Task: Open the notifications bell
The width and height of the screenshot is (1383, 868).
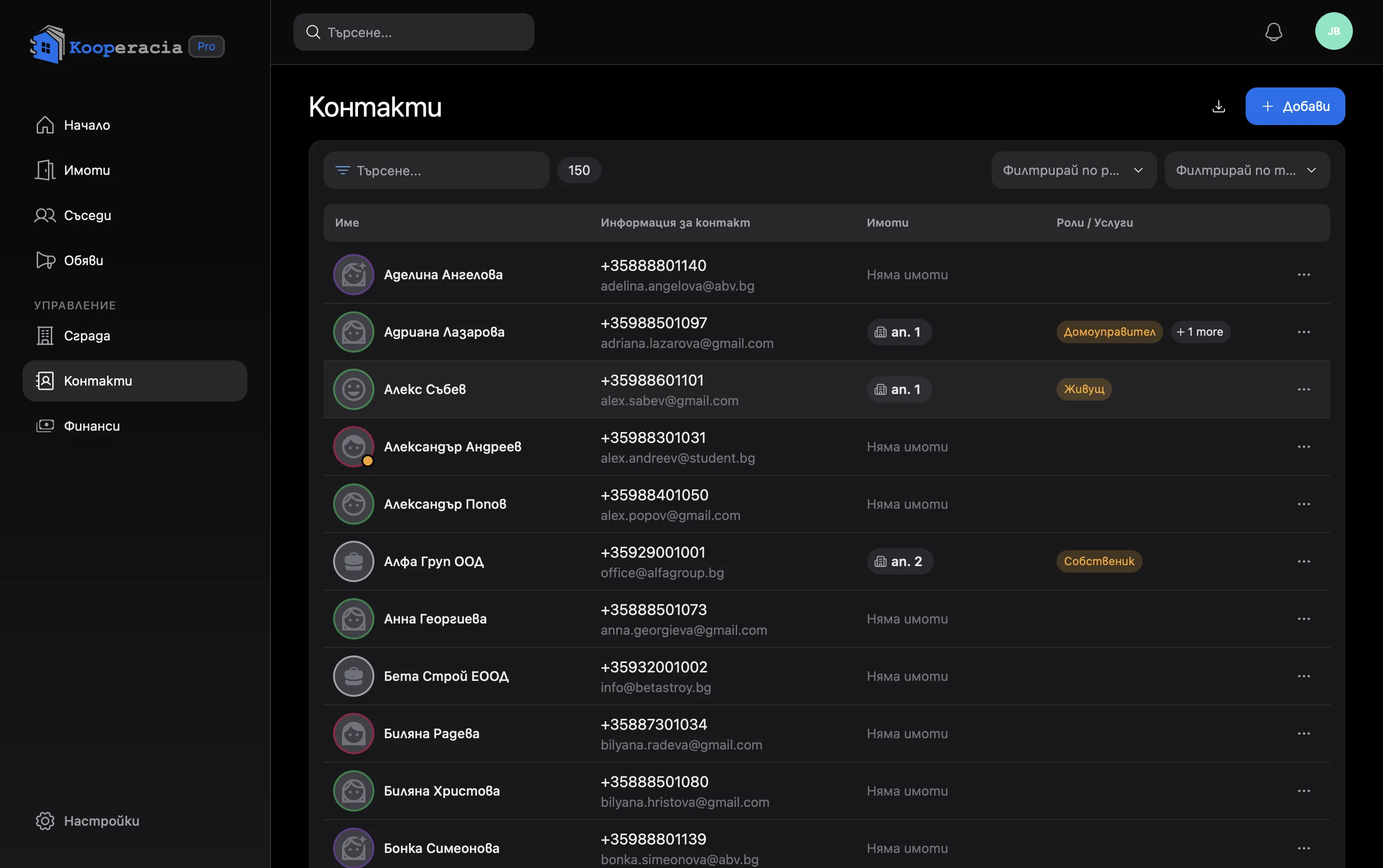Action: pos(1273,32)
